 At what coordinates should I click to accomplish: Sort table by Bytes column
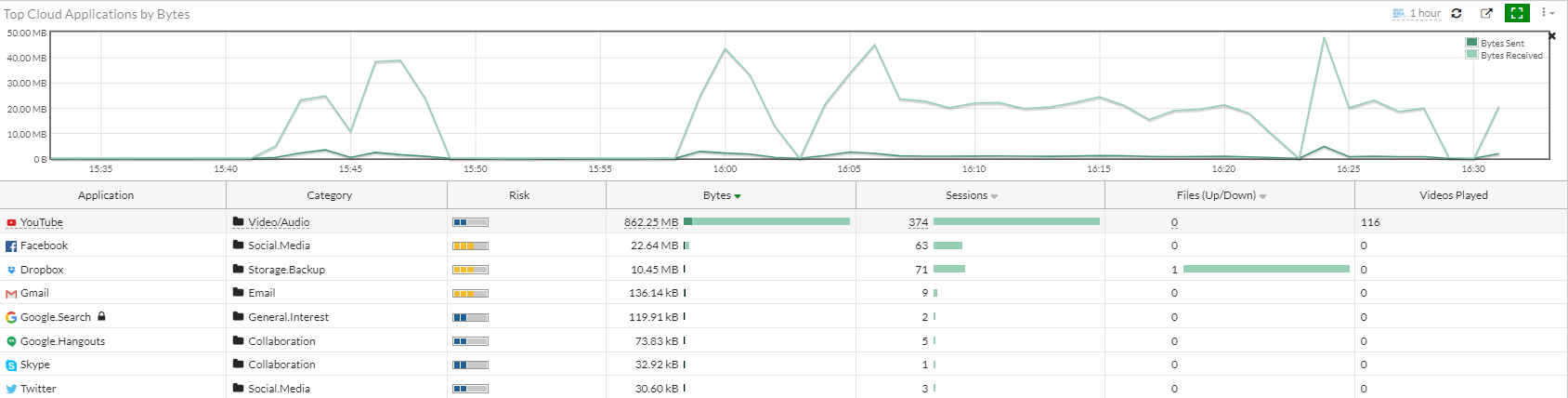(x=722, y=195)
